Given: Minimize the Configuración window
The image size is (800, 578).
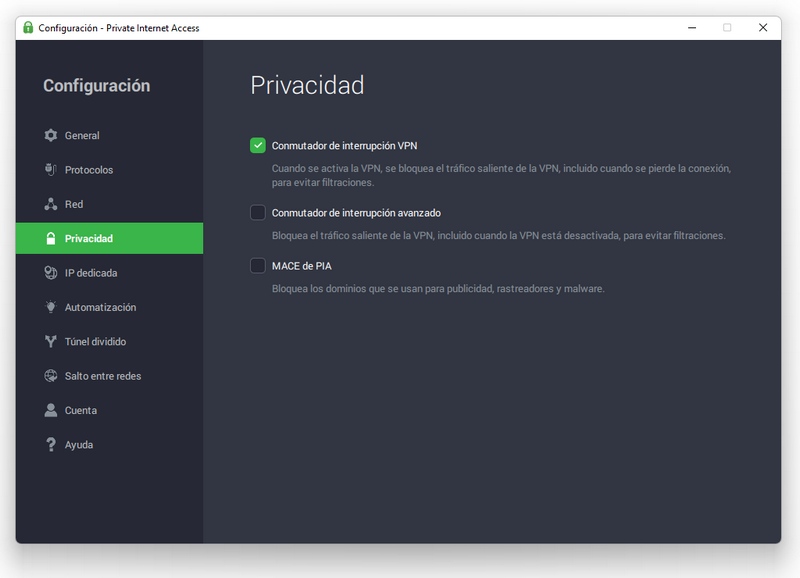Looking at the screenshot, I should (x=692, y=28).
